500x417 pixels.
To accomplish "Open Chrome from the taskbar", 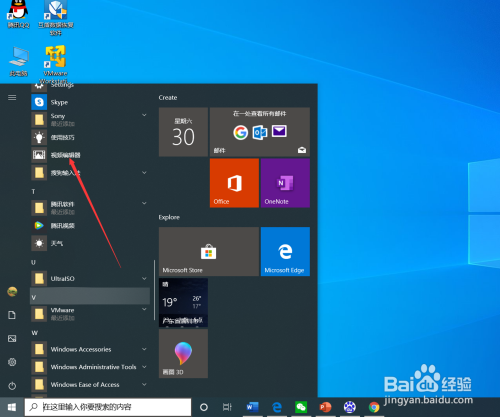I will [x=374, y=407].
